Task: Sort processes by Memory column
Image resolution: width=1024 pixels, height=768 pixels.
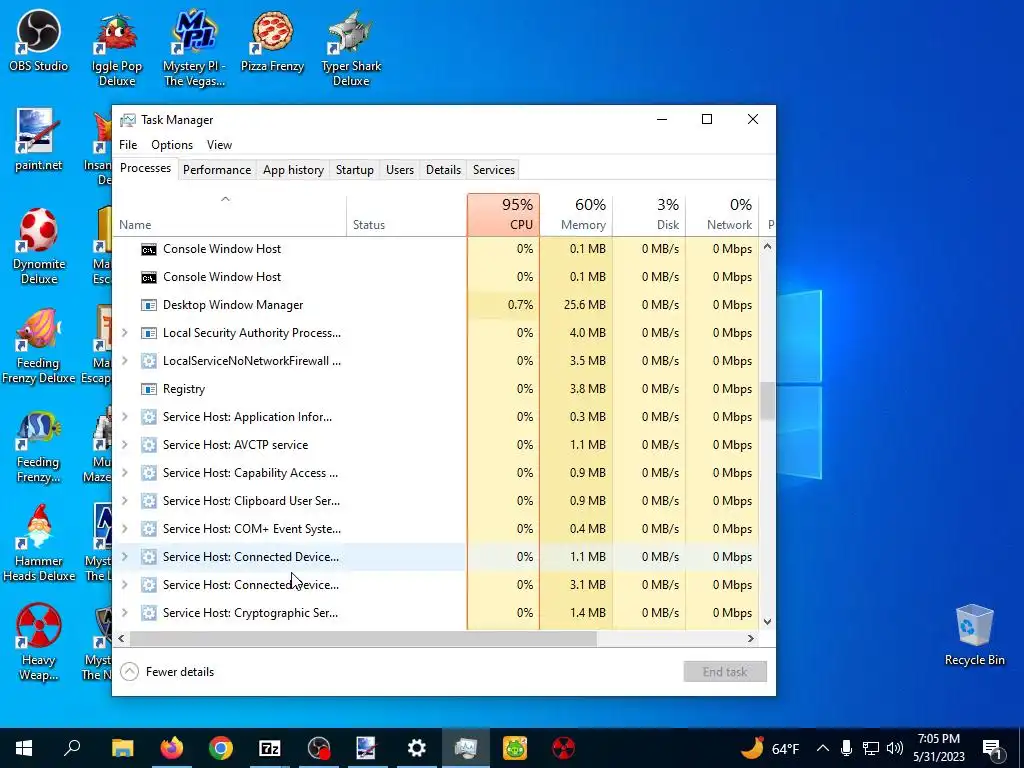Action: [x=576, y=215]
